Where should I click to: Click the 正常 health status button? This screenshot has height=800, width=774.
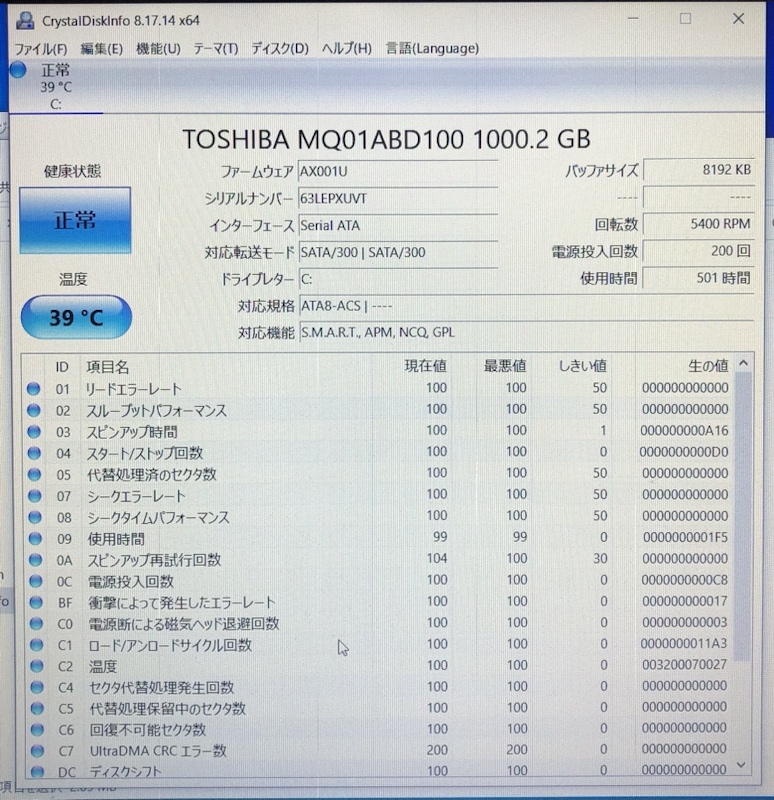[x=75, y=220]
